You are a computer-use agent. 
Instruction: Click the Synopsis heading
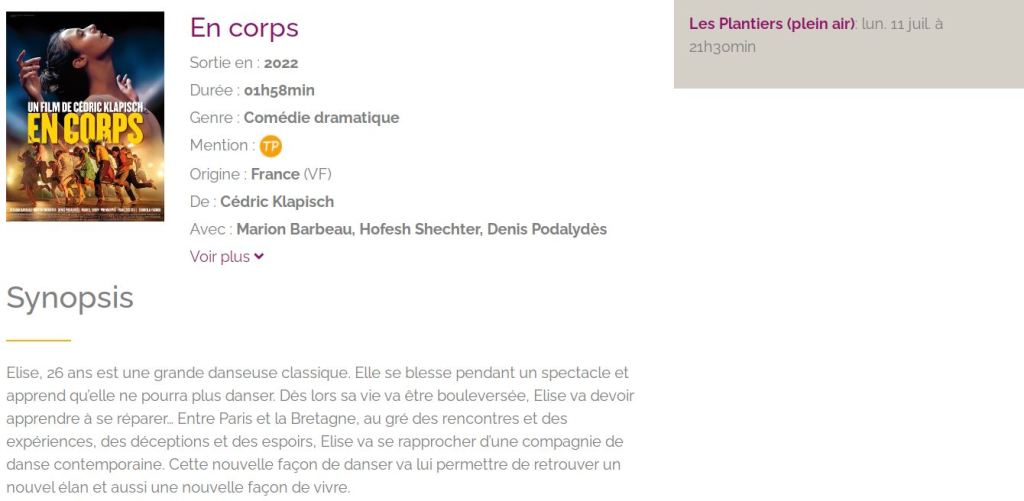coord(70,298)
